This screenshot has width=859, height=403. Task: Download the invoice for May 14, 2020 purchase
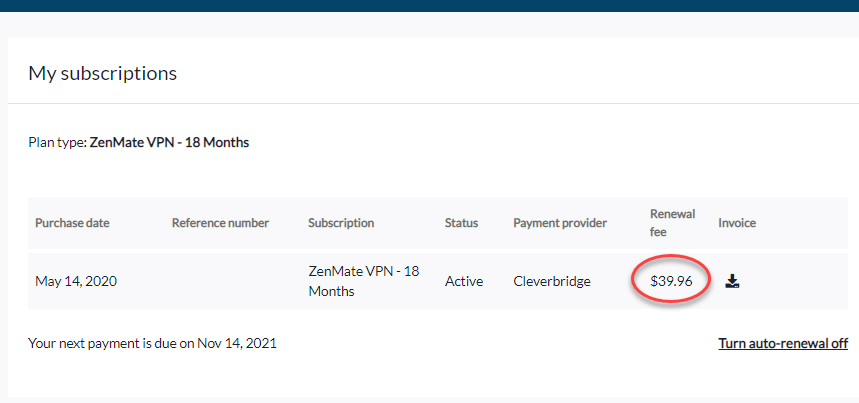pyautogui.click(x=732, y=281)
